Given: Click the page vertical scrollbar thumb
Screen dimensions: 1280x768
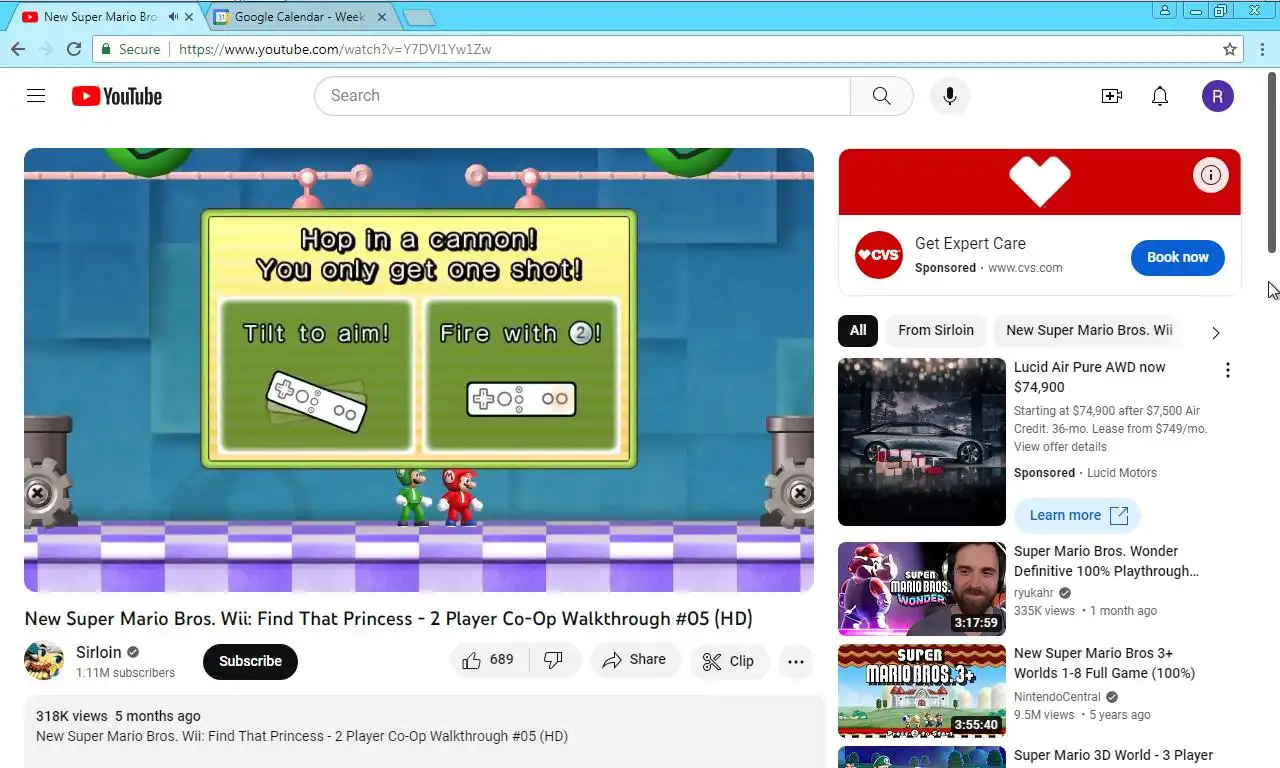Looking at the screenshot, I should pos(1273,163).
